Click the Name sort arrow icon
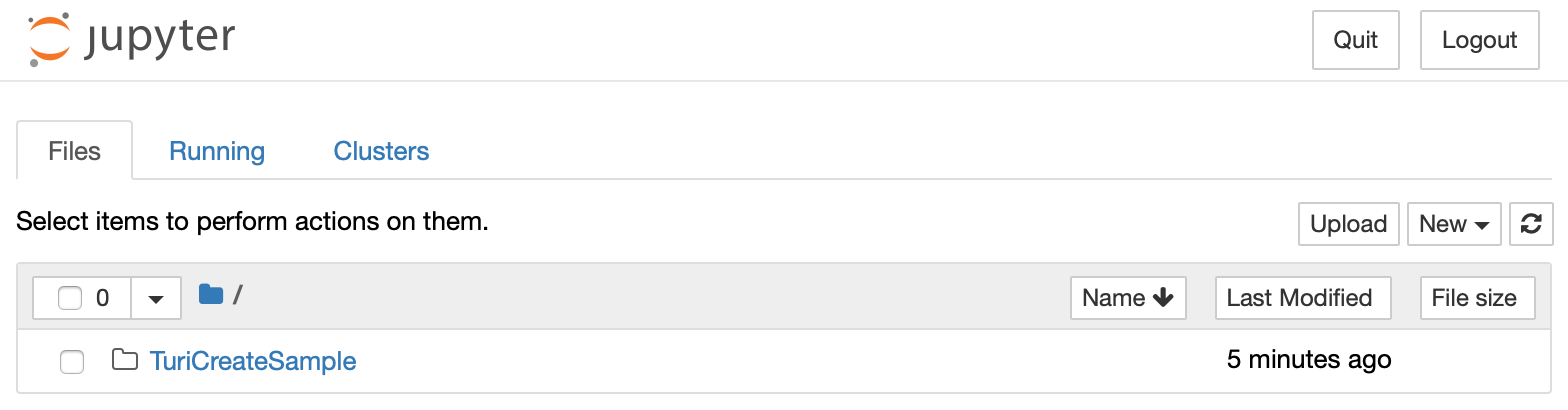The image size is (1568, 410). [1162, 298]
